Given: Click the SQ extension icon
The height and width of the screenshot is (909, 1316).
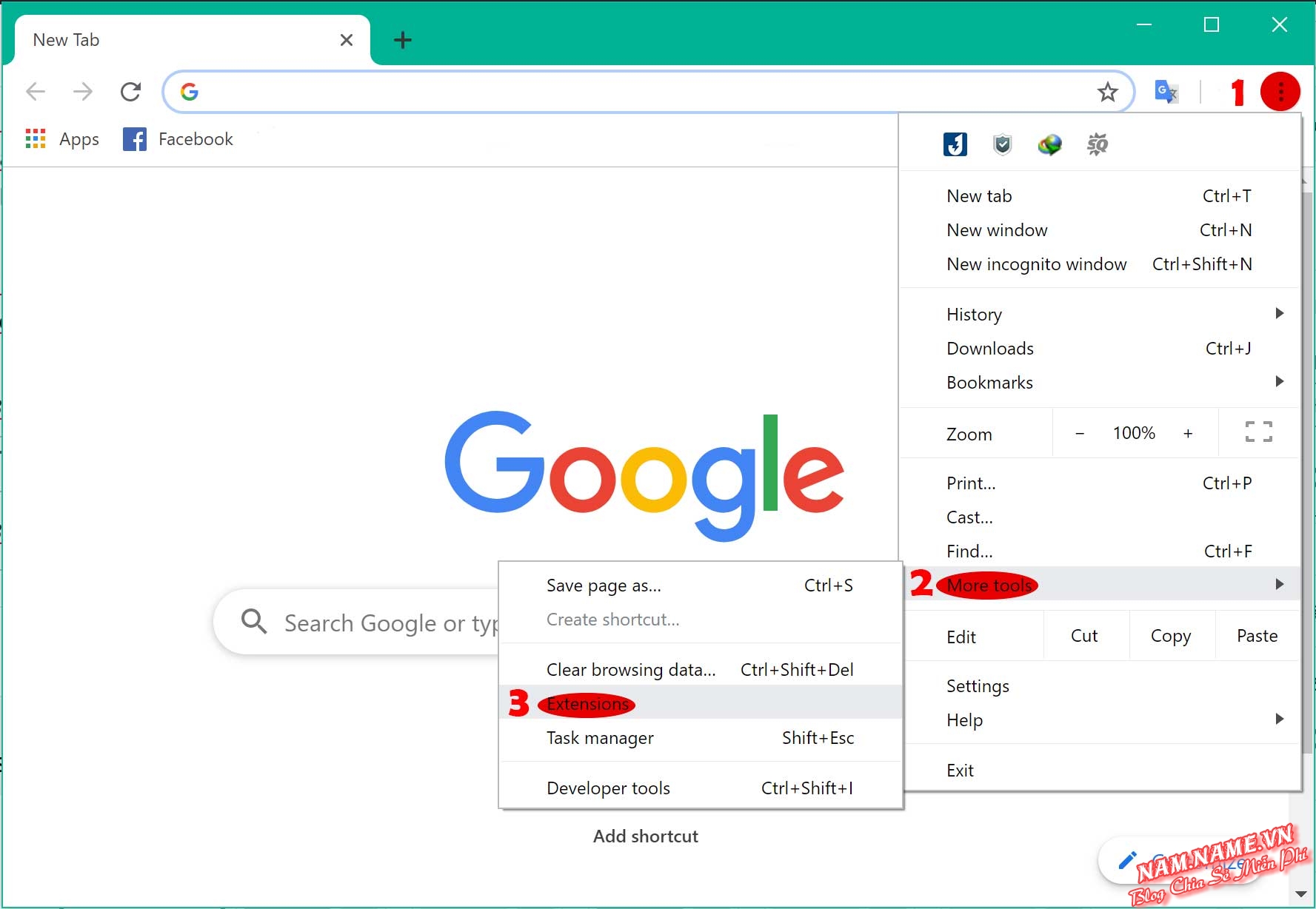Looking at the screenshot, I should (1097, 144).
